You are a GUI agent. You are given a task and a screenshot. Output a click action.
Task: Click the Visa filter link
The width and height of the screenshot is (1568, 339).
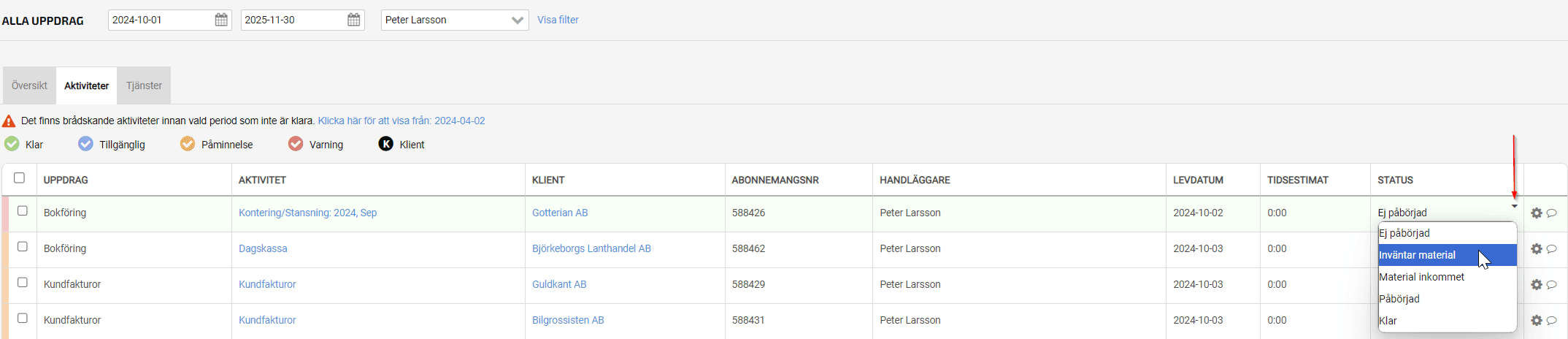[x=558, y=20]
